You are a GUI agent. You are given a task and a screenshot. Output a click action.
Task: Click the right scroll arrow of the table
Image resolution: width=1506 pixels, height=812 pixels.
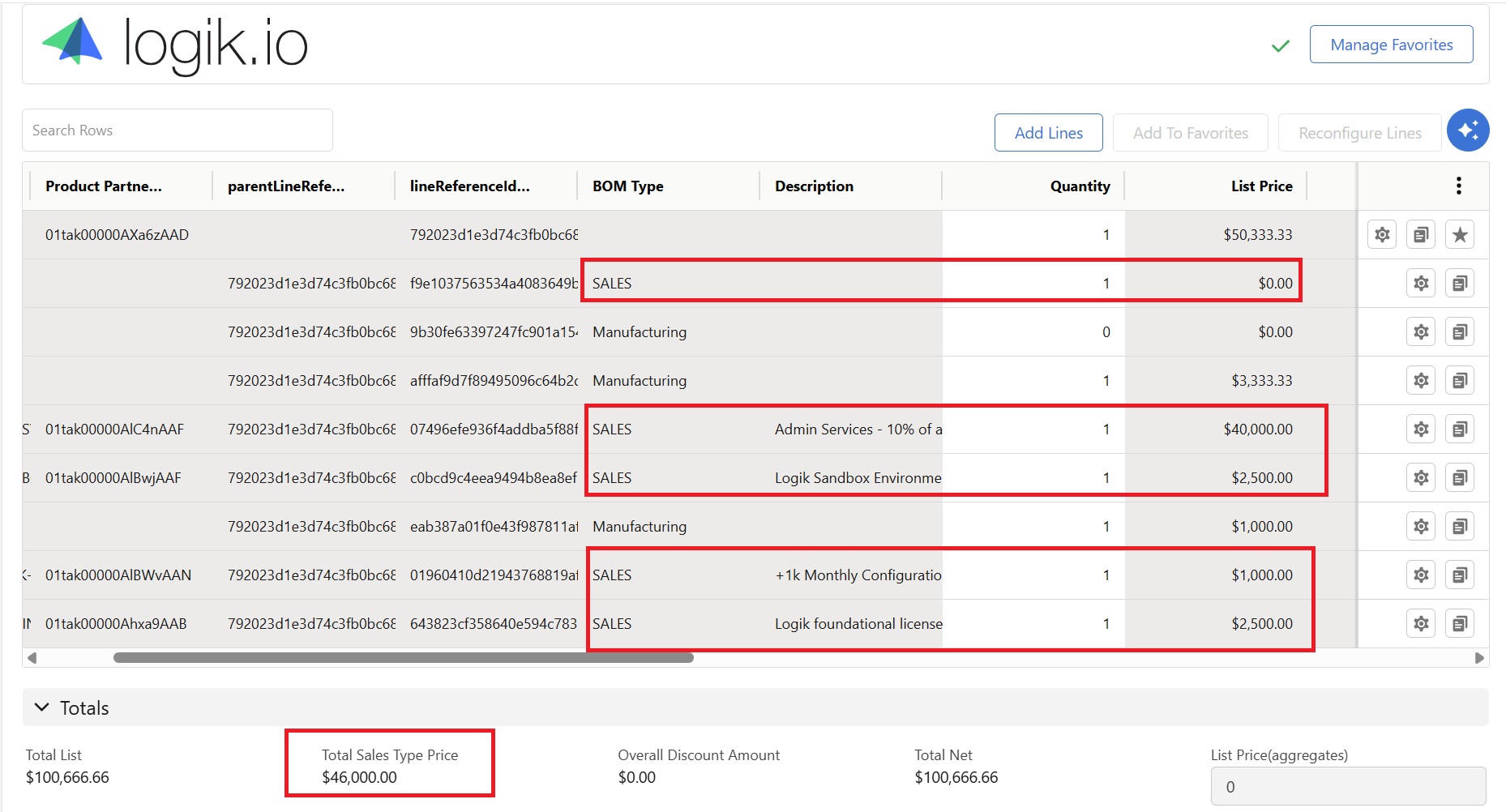click(1480, 658)
